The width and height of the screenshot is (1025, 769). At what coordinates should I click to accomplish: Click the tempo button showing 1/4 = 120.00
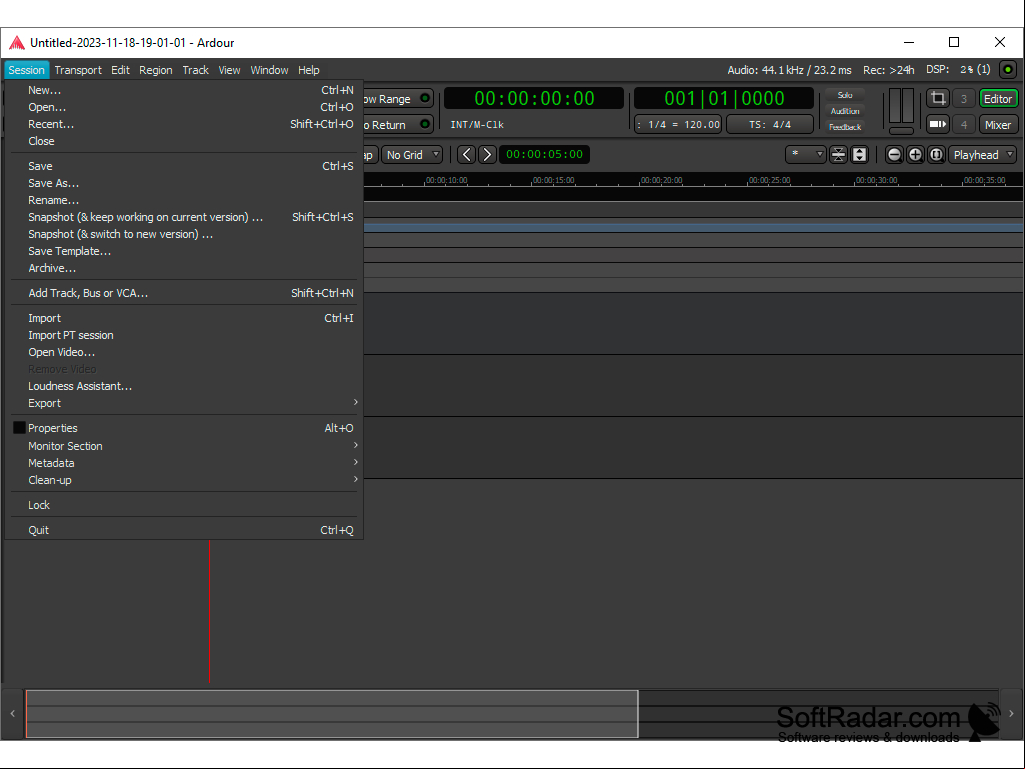[679, 124]
